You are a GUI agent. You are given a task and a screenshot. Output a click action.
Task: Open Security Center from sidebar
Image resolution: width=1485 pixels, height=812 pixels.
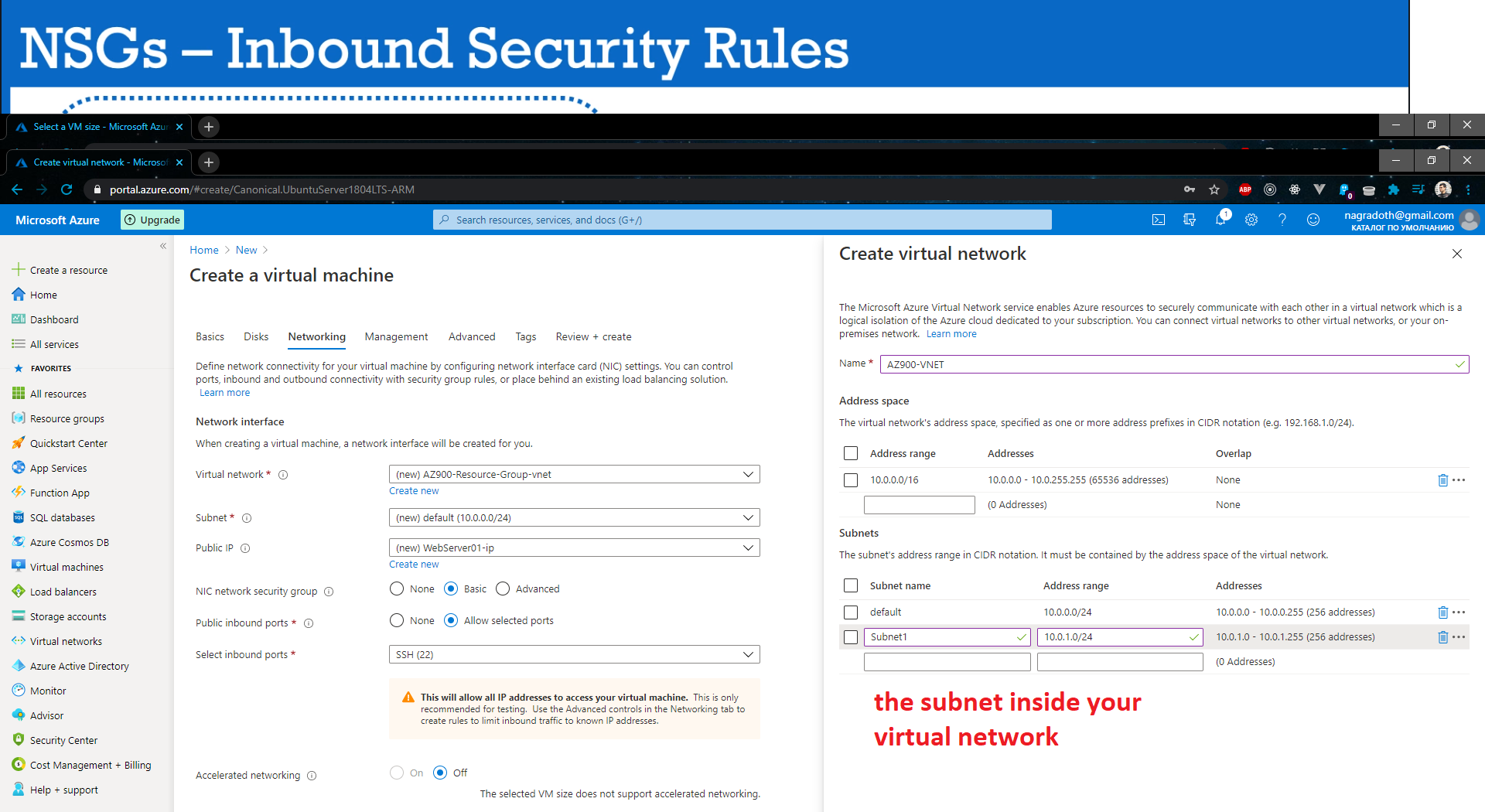pyautogui.click(x=63, y=740)
